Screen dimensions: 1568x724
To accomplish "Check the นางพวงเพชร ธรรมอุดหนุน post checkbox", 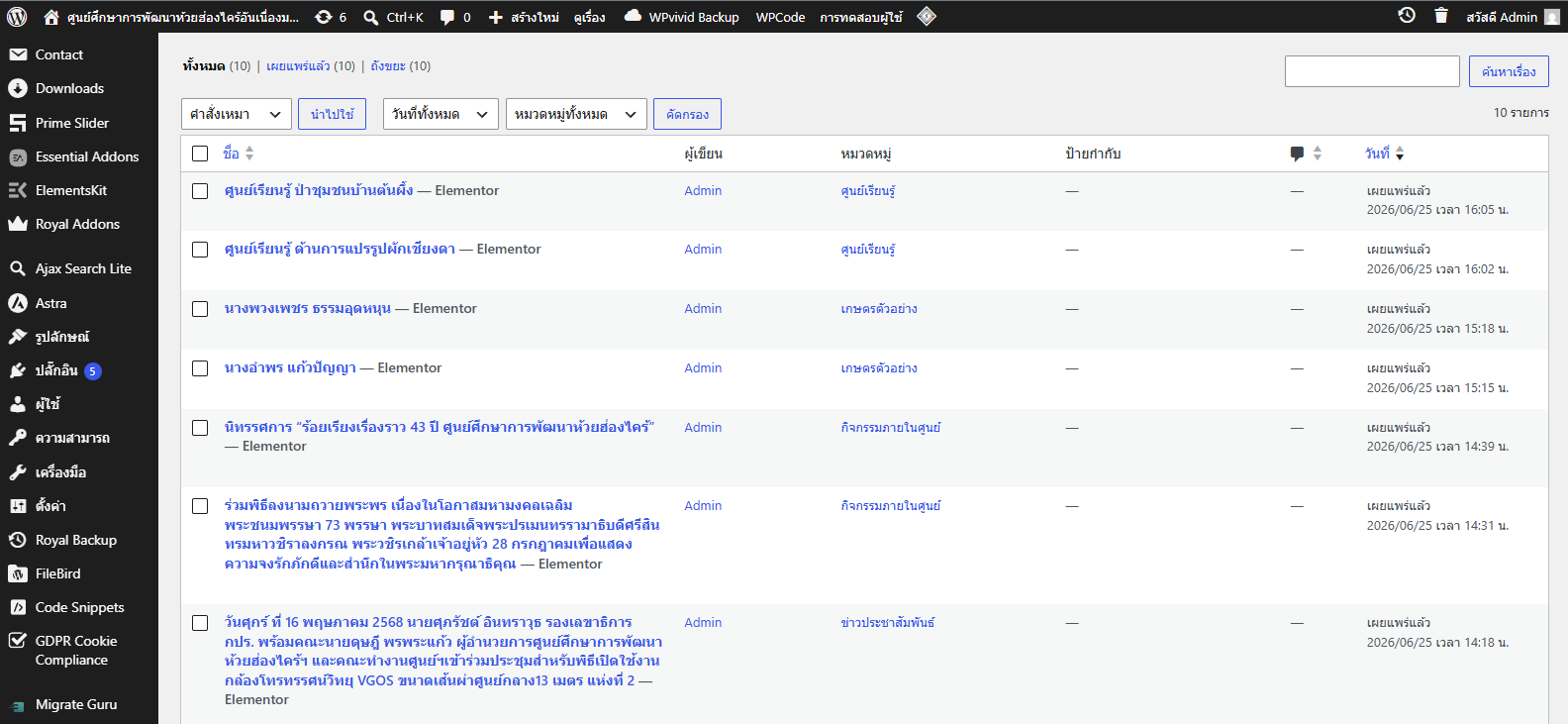I will point(200,309).
